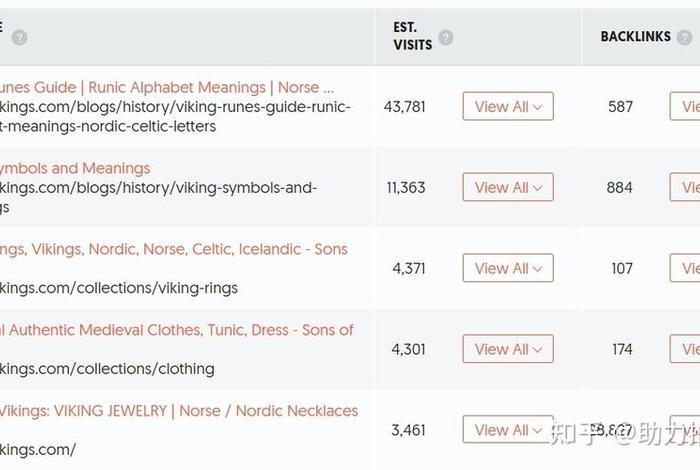
Task: Open backlinks View button for 107 row
Action: pyautogui.click(x=685, y=268)
